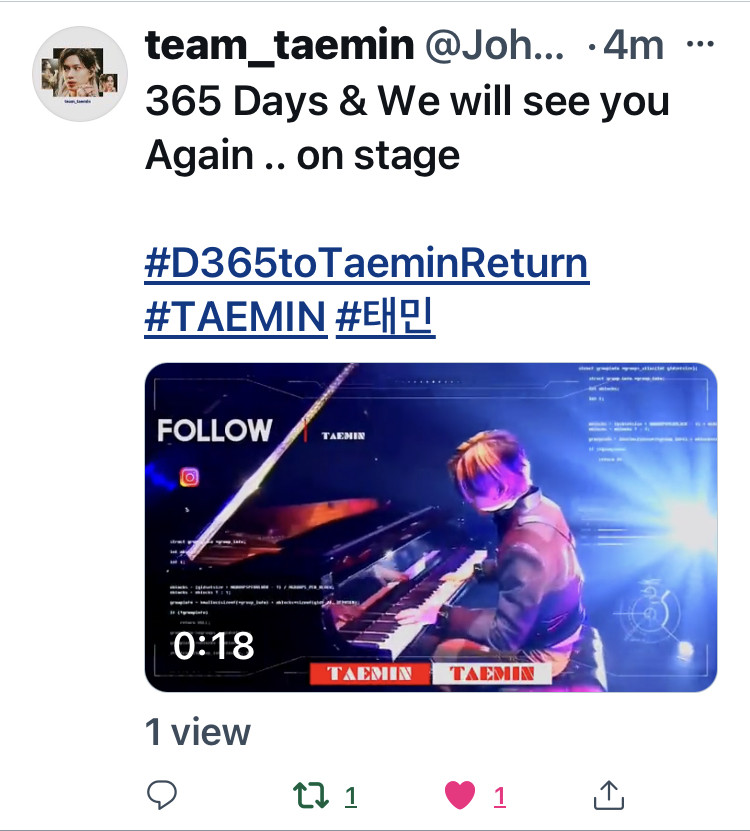Click the tweet text 365 Days
Screen dimensions: 750x831
pyautogui.click(x=236, y=101)
